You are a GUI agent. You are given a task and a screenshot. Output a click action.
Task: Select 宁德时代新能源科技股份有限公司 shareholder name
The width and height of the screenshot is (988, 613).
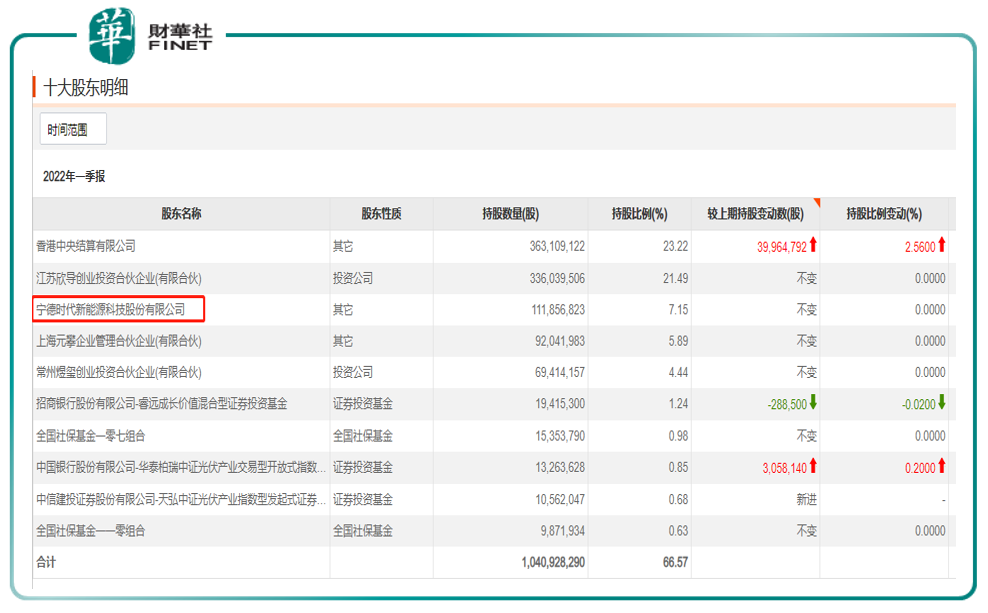tap(111, 310)
